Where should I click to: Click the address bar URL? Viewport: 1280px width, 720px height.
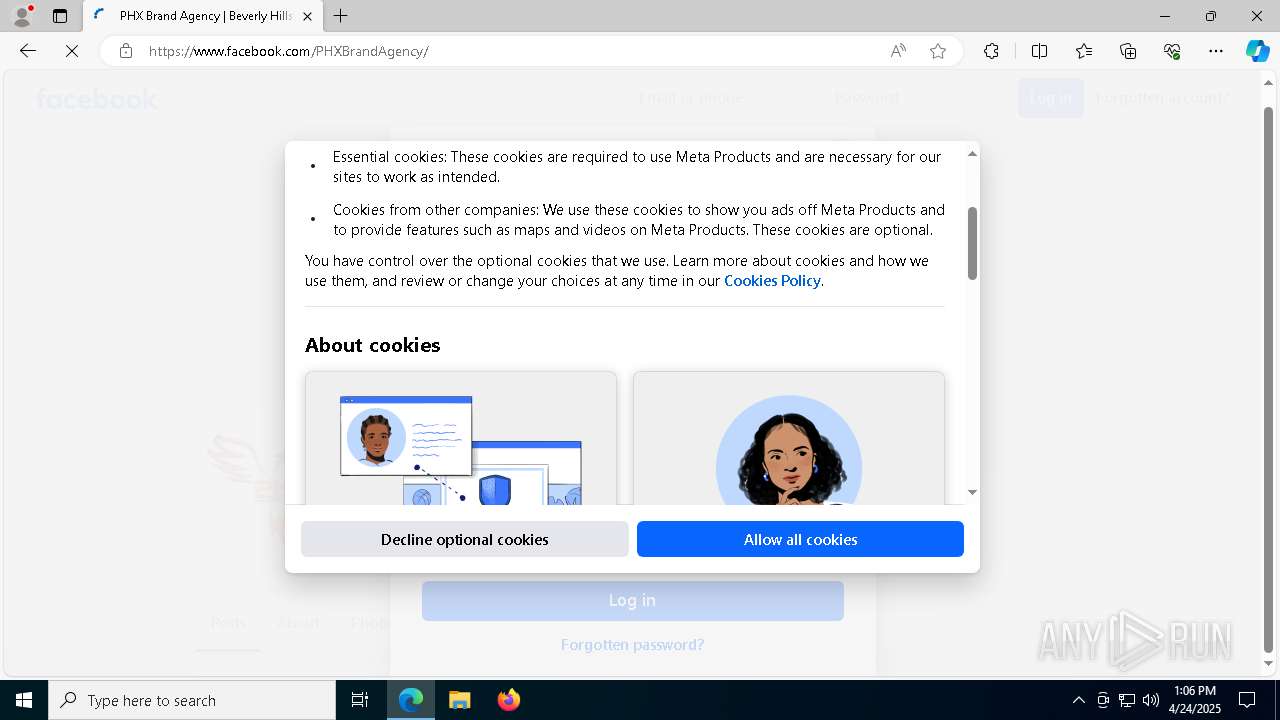click(x=289, y=51)
